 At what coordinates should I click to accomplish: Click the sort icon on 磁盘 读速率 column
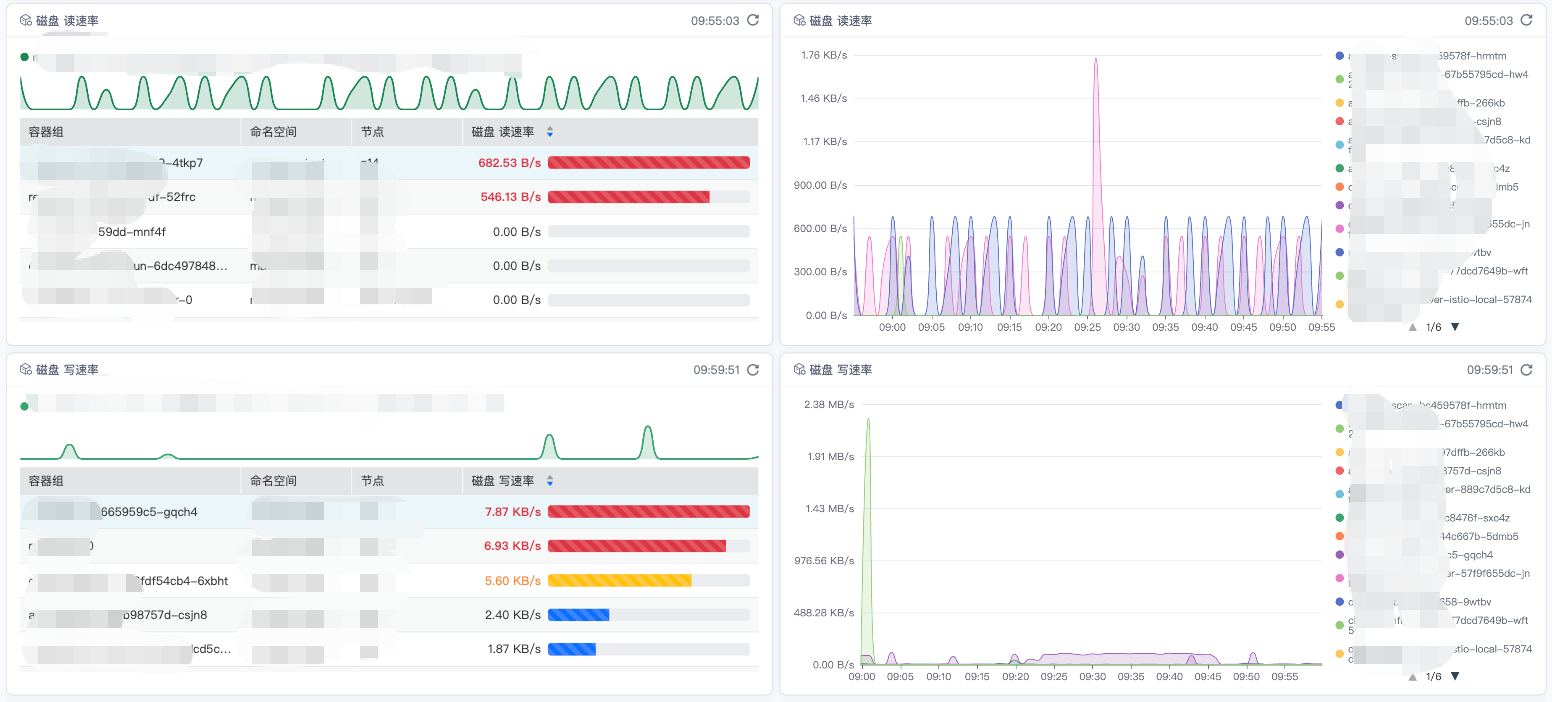(549, 132)
